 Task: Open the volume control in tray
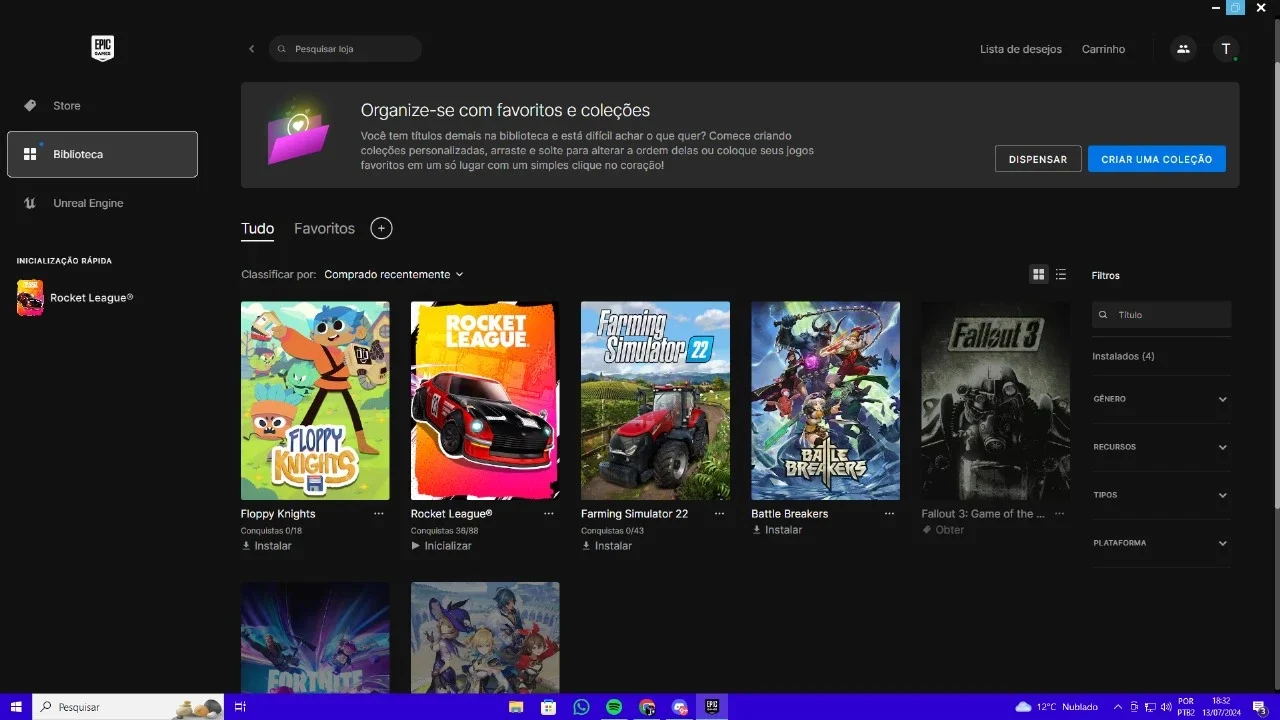pos(1166,707)
